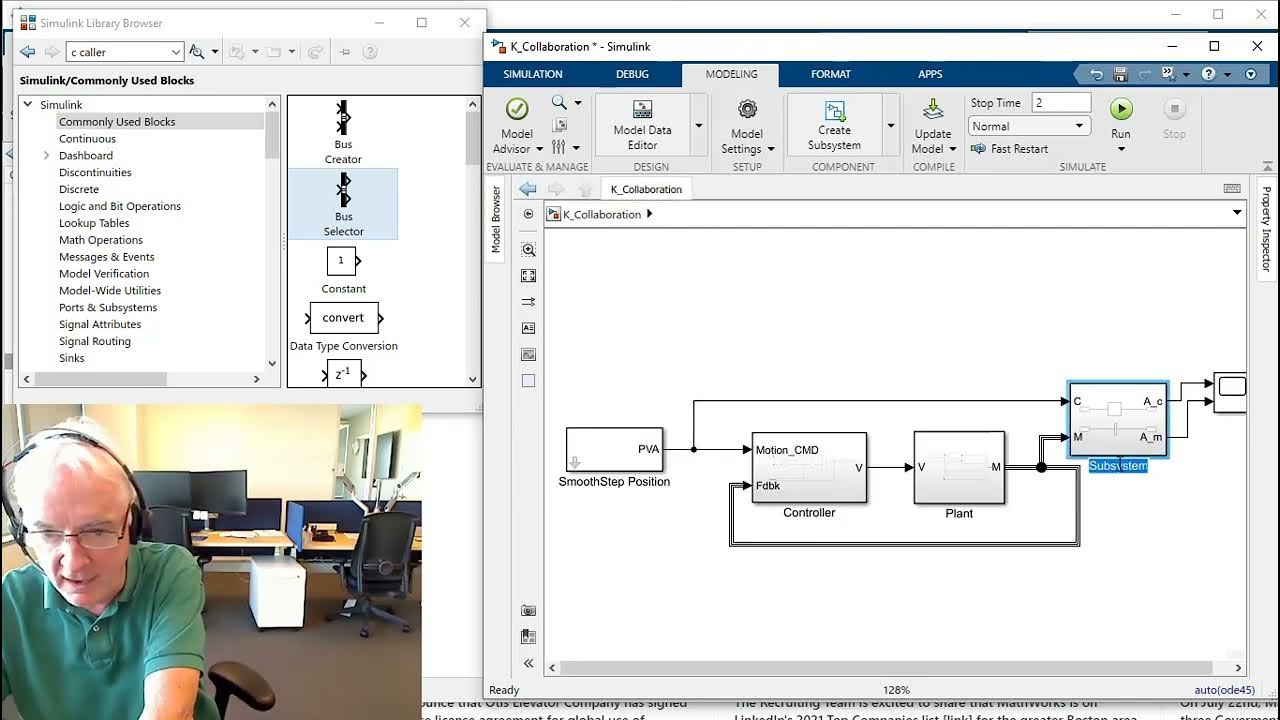The image size is (1280, 720).
Task: Click the keyboard icon at canvas top right
Action: coord(1232,188)
